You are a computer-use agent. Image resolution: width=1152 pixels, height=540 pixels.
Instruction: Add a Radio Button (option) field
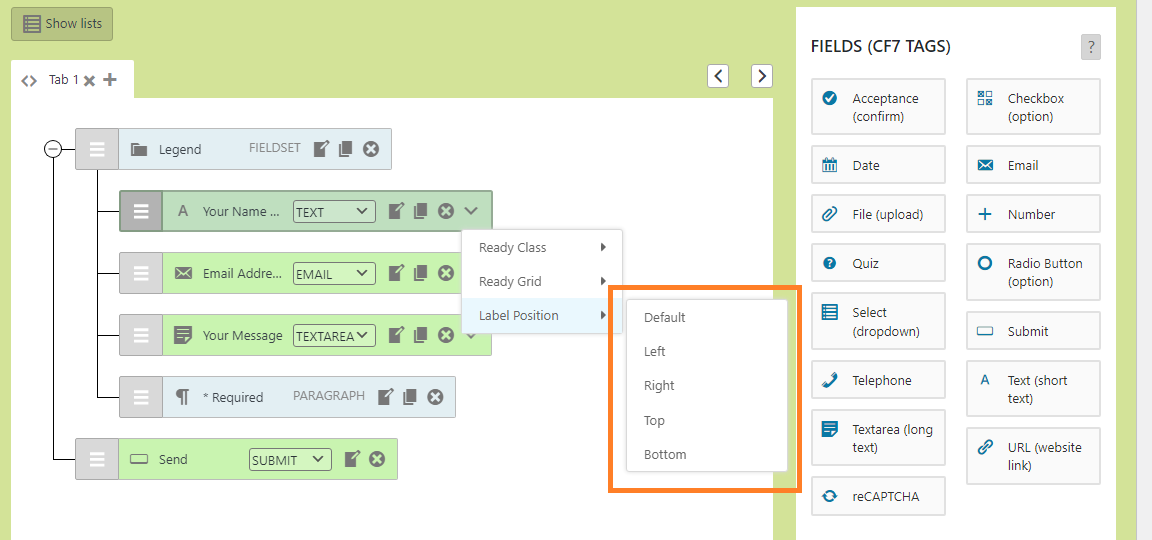point(1033,272)
